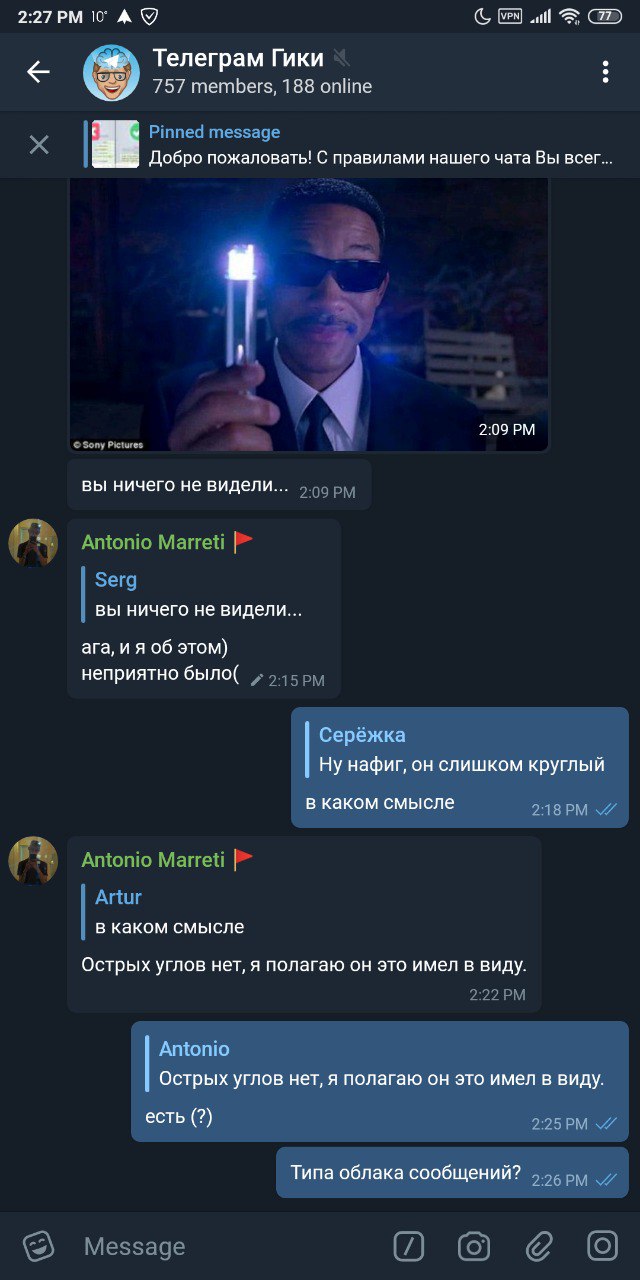
Task: Open the Телеграм Гики group avatar
Action: coord(111,73)
